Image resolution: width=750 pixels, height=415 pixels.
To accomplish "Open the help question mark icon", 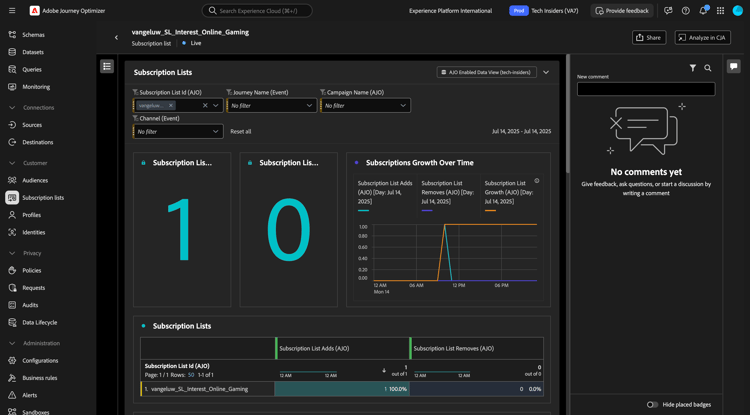I will [685, 11].
